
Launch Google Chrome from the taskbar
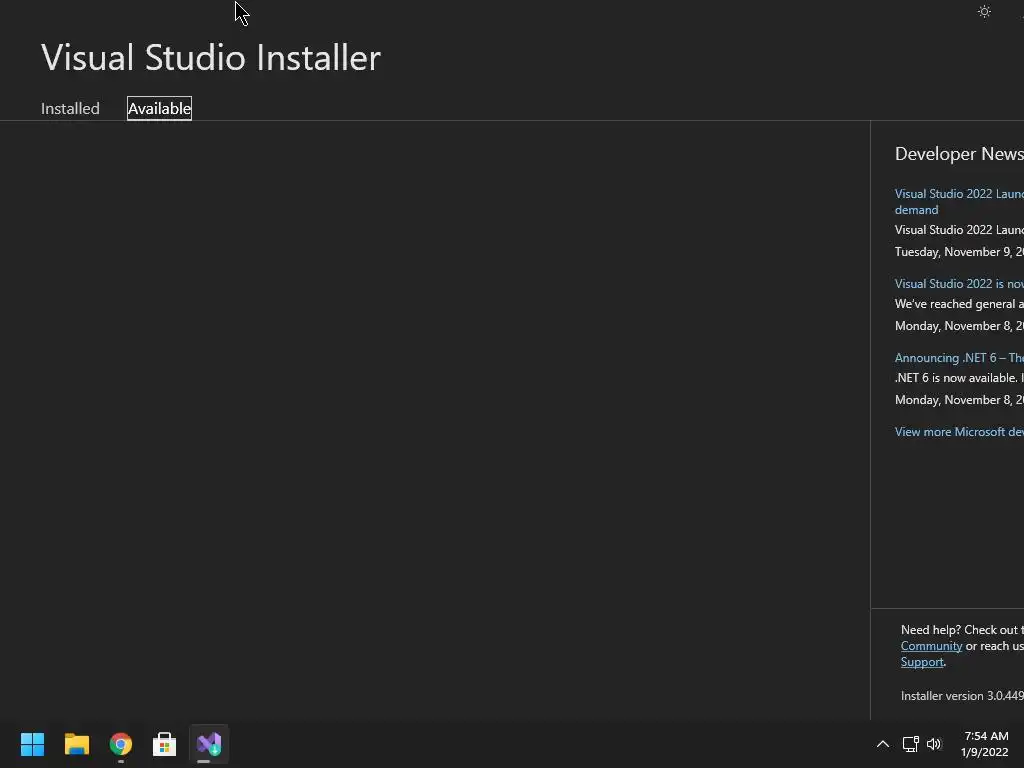[x=121, y=744]
